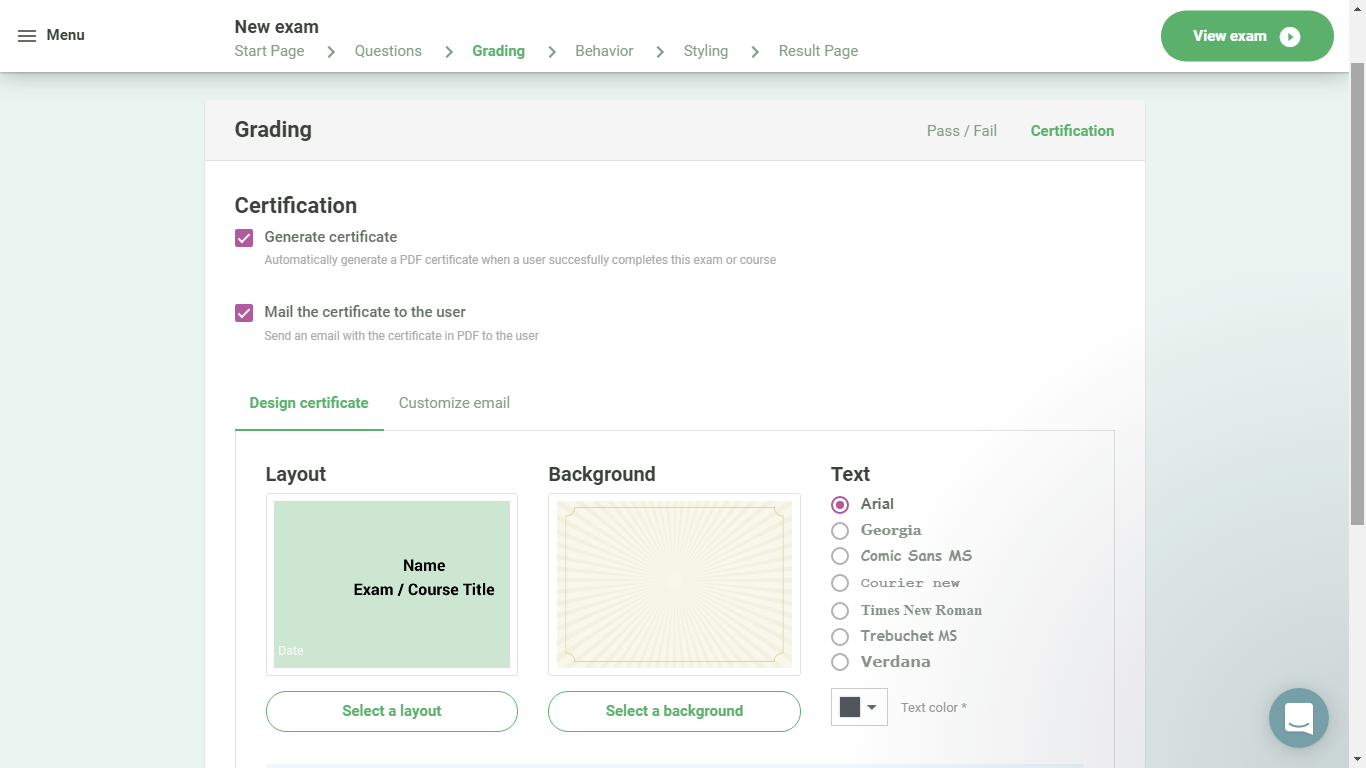Click Select a background button
Screen dimensions: 1366x768
(x=674, y=711)
